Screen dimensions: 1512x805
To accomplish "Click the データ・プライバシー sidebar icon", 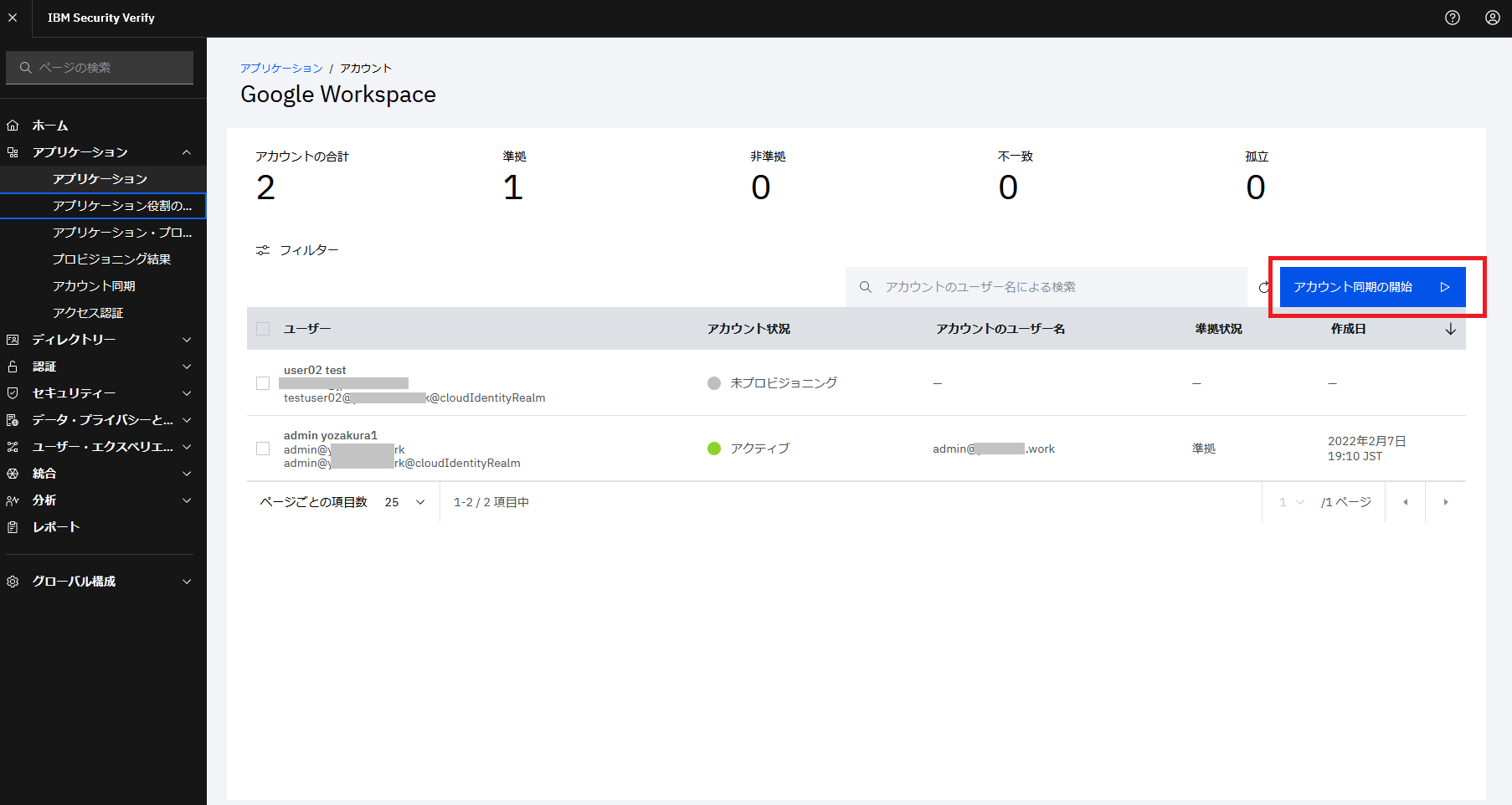I will pos(13,420).
